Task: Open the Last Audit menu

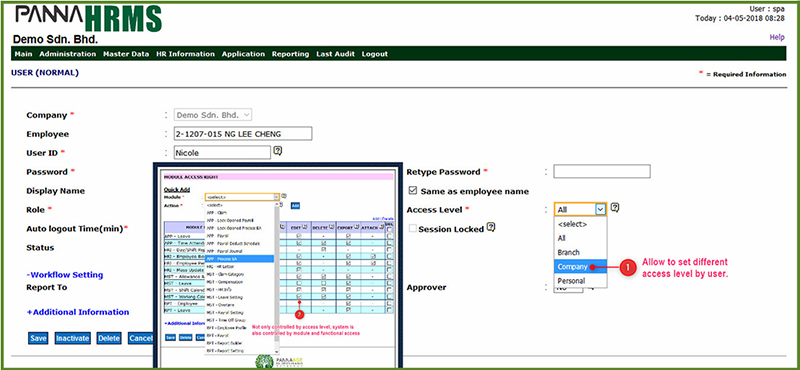Action: point(335,54)
